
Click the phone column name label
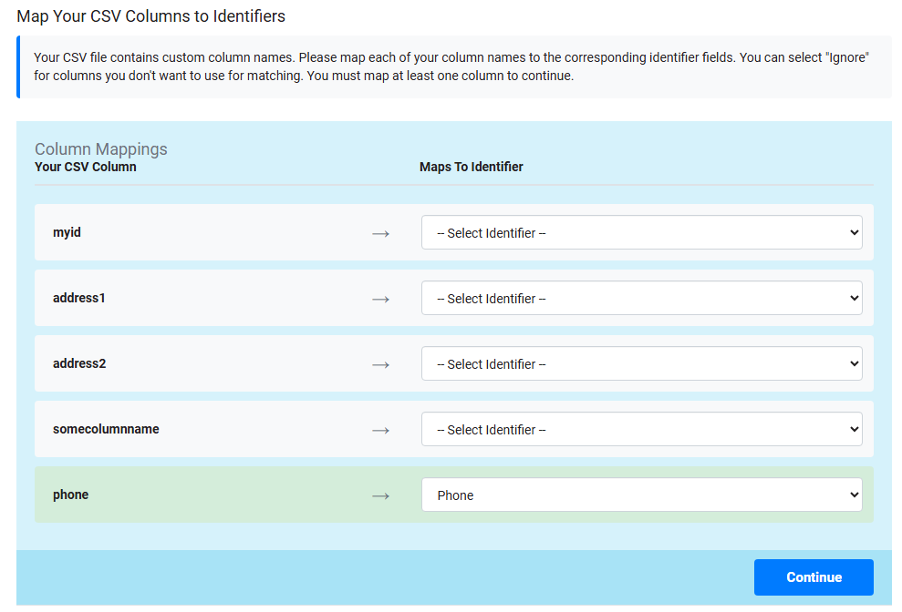pos(71,494)
